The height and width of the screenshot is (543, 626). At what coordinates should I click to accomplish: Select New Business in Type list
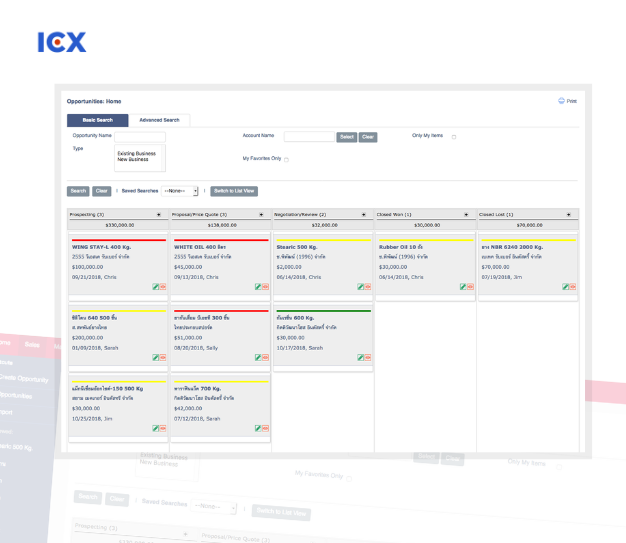coord(132,160)
